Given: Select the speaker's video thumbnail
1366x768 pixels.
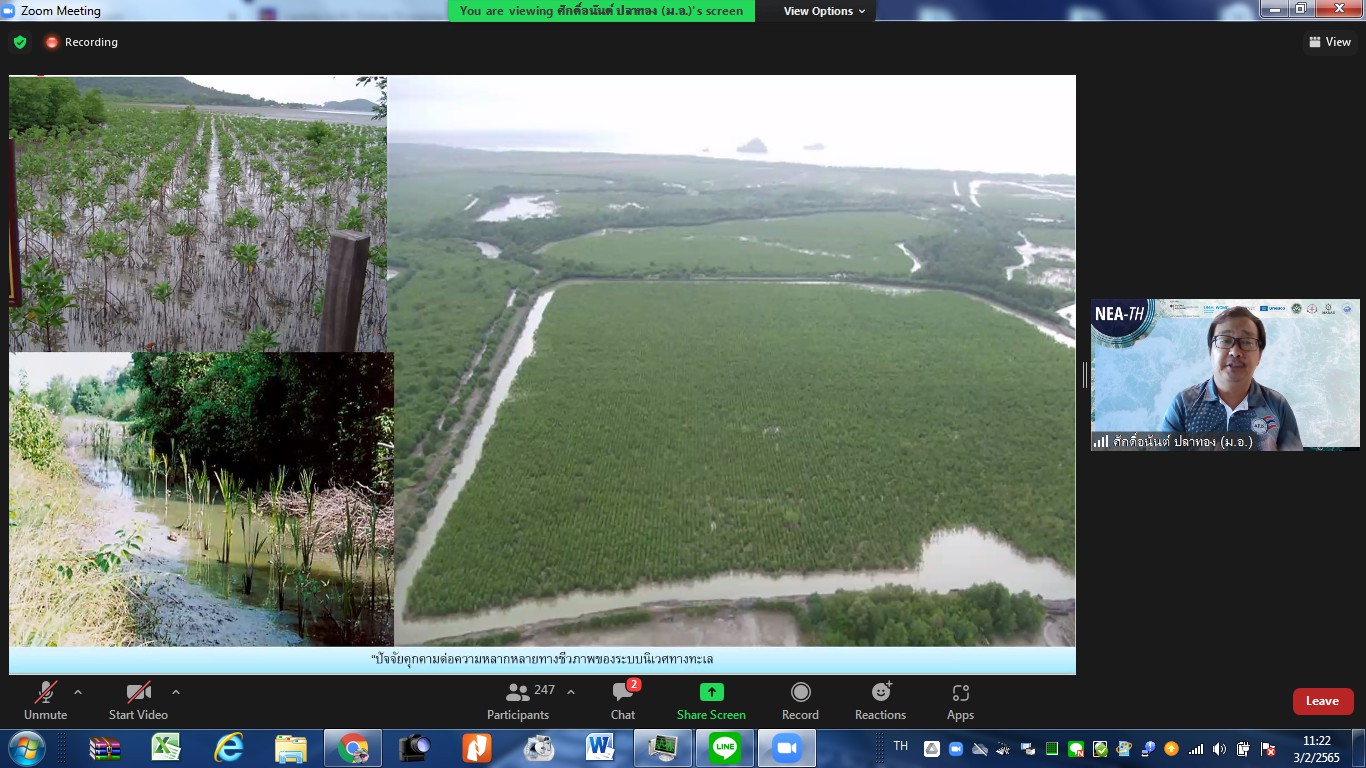Looking at the screenshot, I should [1225, 375].
